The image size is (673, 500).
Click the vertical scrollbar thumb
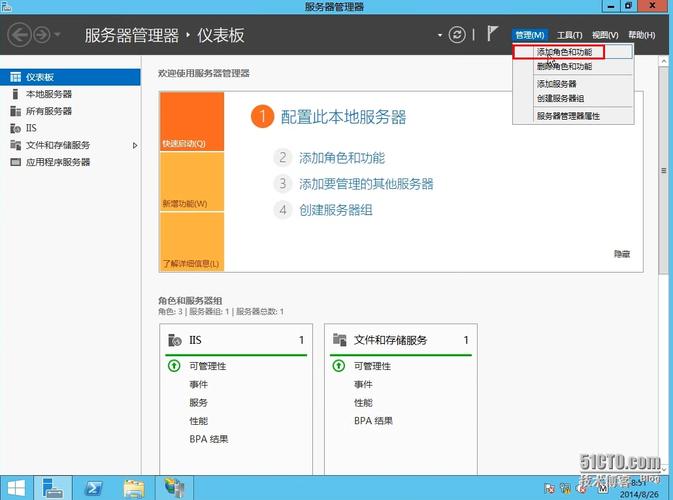coord(664,170)
